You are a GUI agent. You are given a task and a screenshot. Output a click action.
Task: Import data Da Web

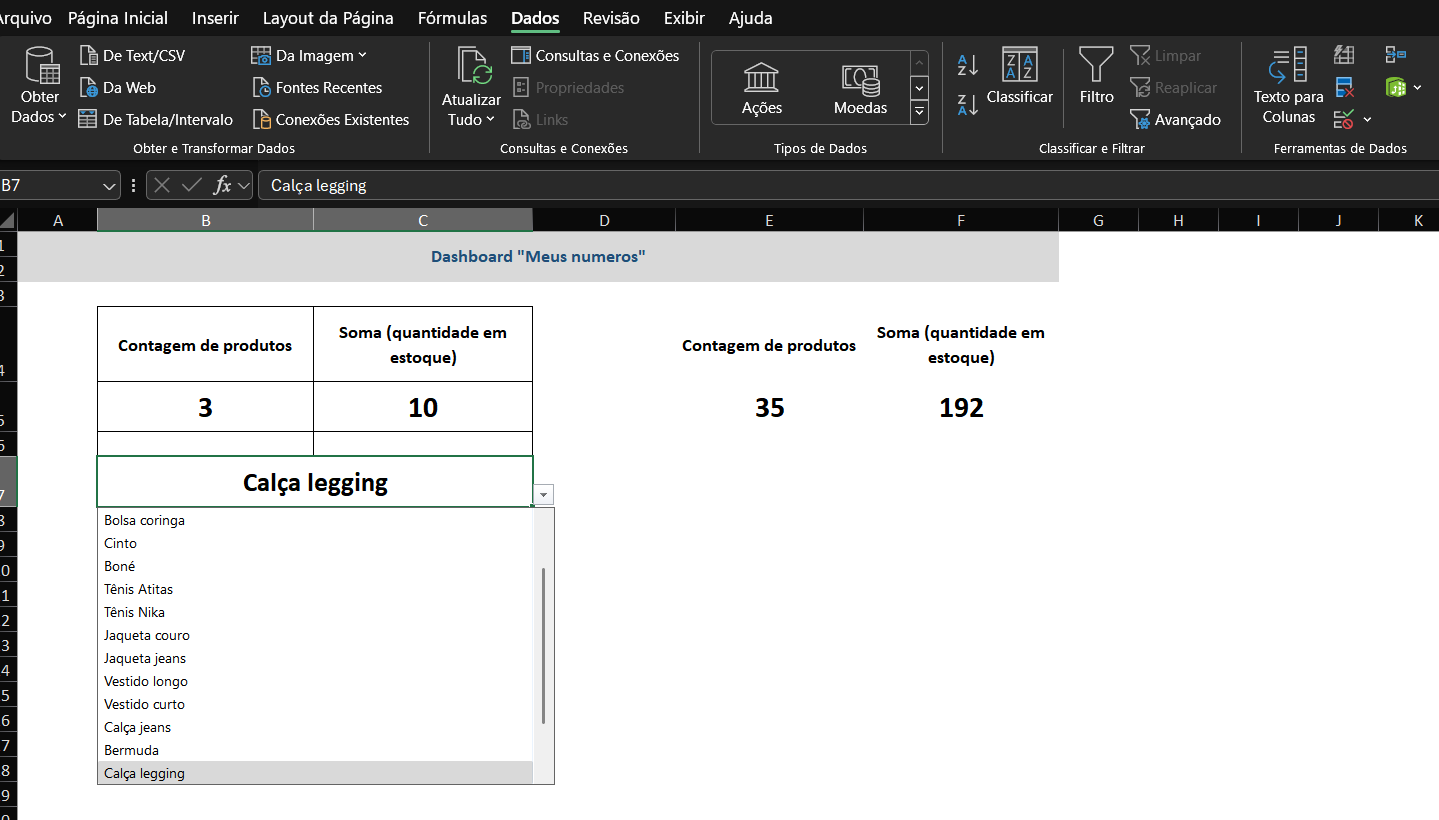coord(118,88)
